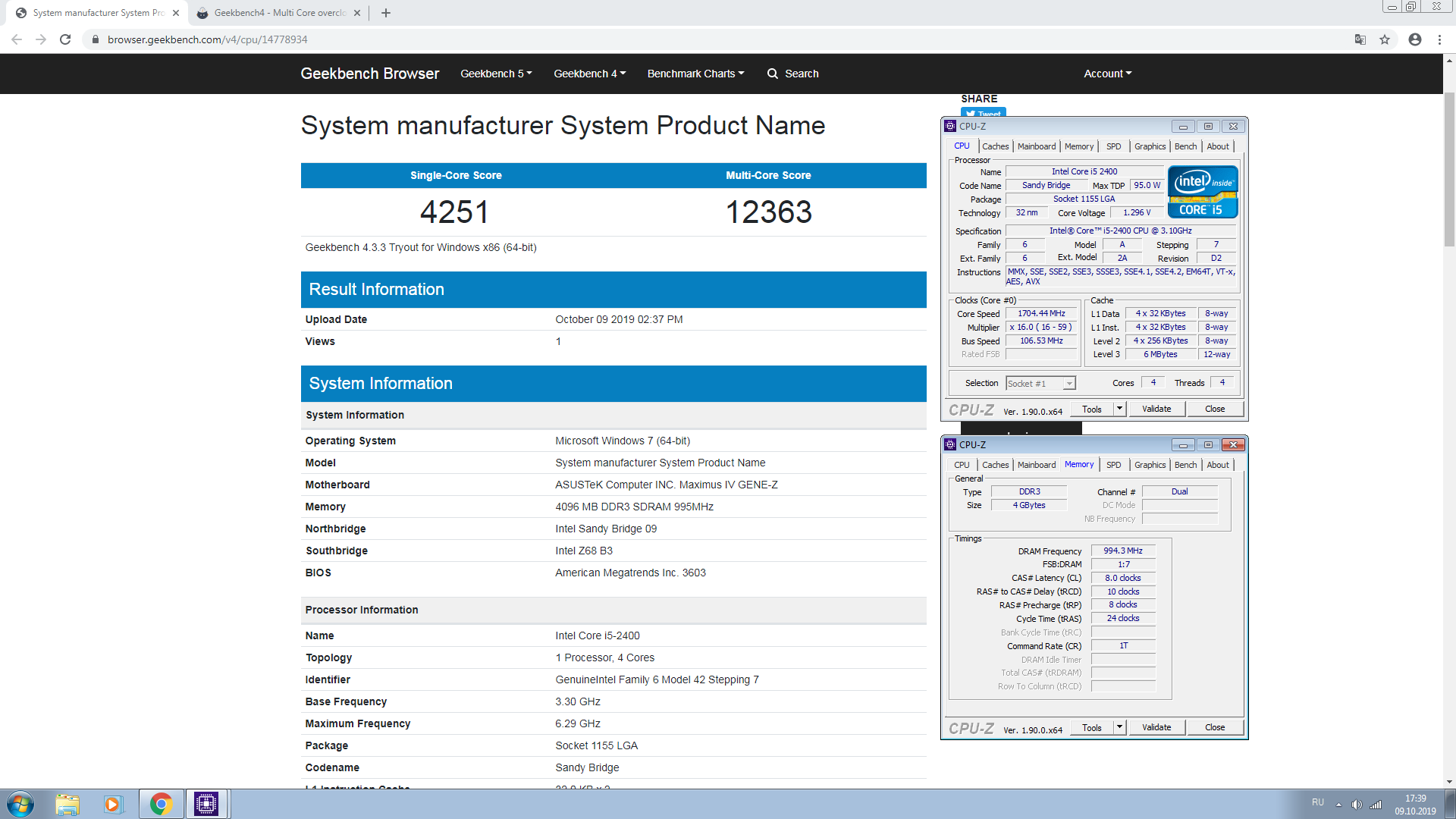Click the page vertical scrollbar thumb
Image resolution: width=1456 pixels, height=819 pixels.
coord(1449,171)
